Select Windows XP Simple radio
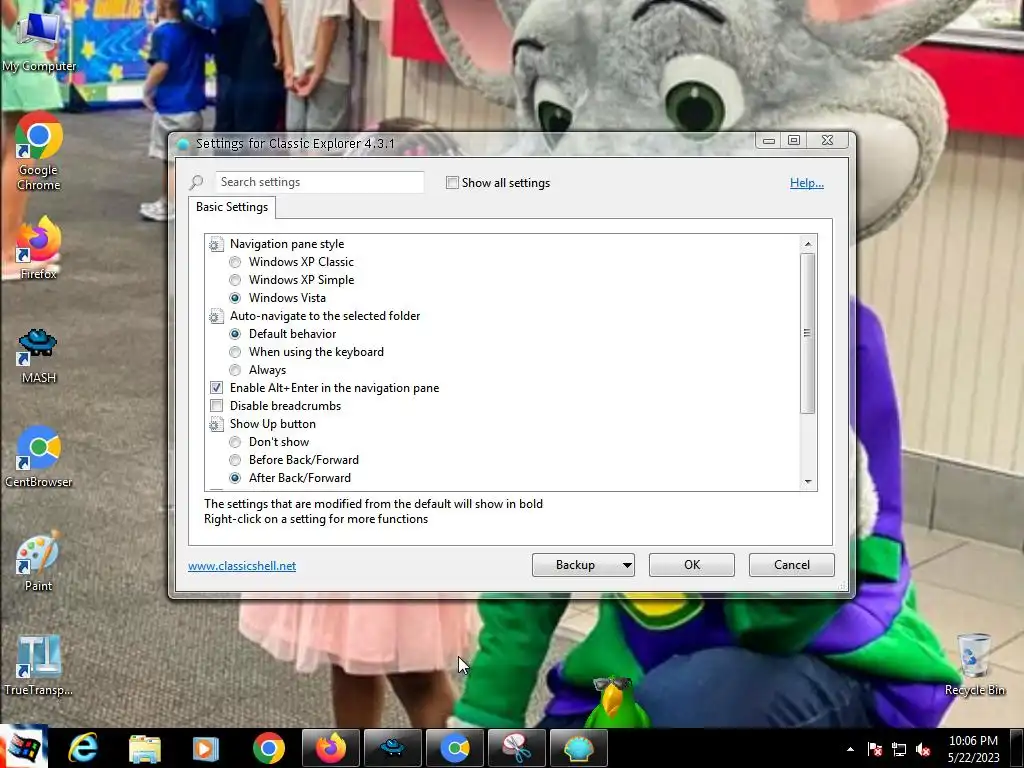This screenshot has width=1024, height=768. pos(235,280)
